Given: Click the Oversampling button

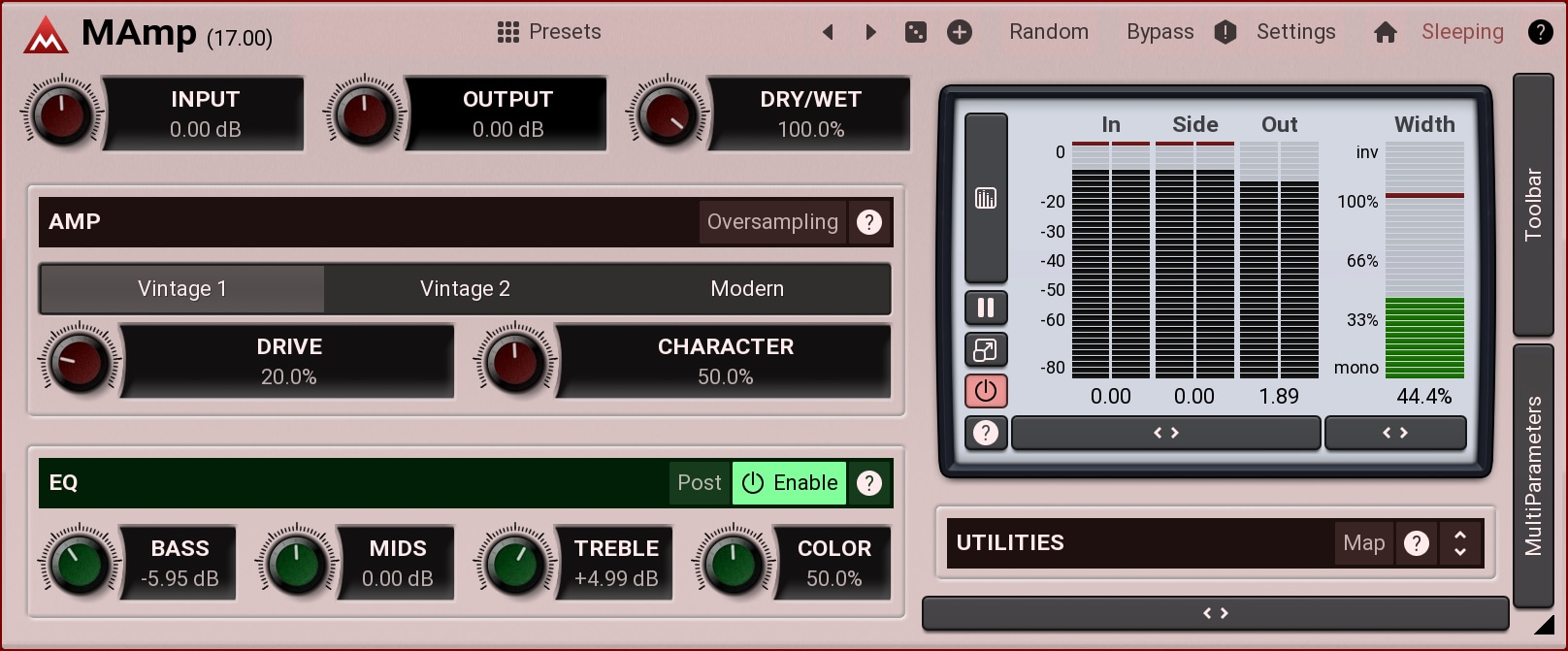Looking at the screenshot, I should click(x=772, y=222).
